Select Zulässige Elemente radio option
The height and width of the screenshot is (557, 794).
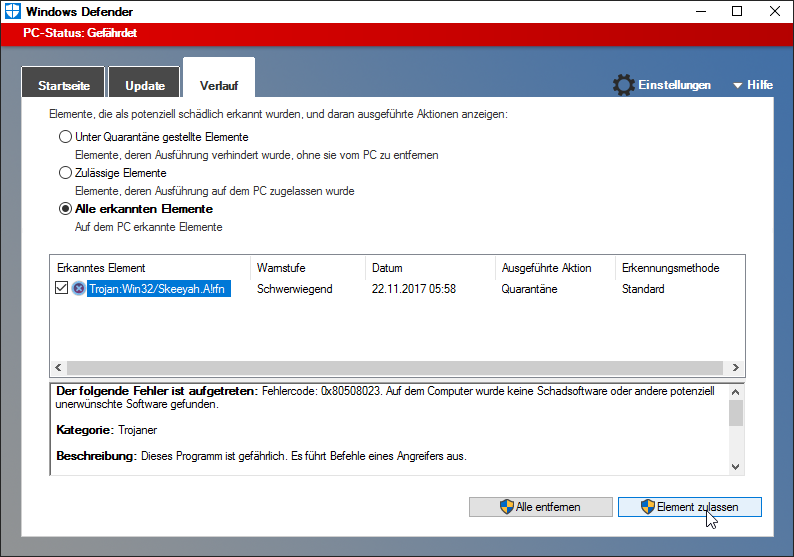pyautogui.click(x=65, y=173)
